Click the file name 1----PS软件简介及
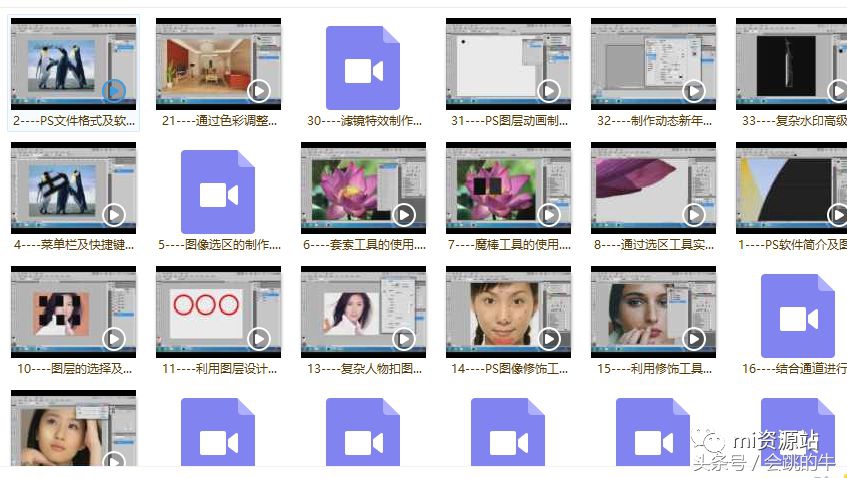The image size is (847, 478). [792, 245]
